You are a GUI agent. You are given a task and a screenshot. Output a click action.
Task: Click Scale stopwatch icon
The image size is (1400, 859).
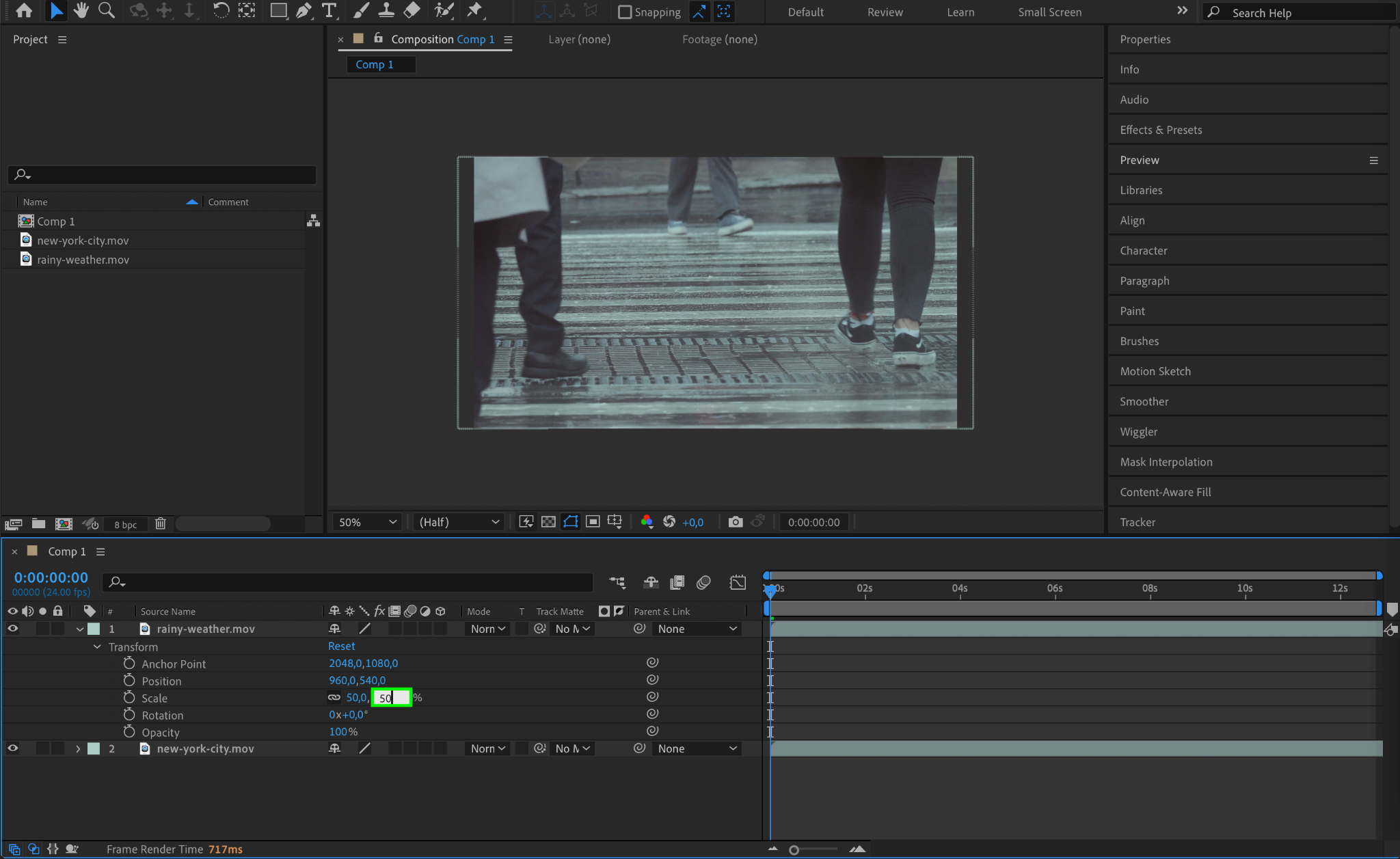tap(129, 698)
